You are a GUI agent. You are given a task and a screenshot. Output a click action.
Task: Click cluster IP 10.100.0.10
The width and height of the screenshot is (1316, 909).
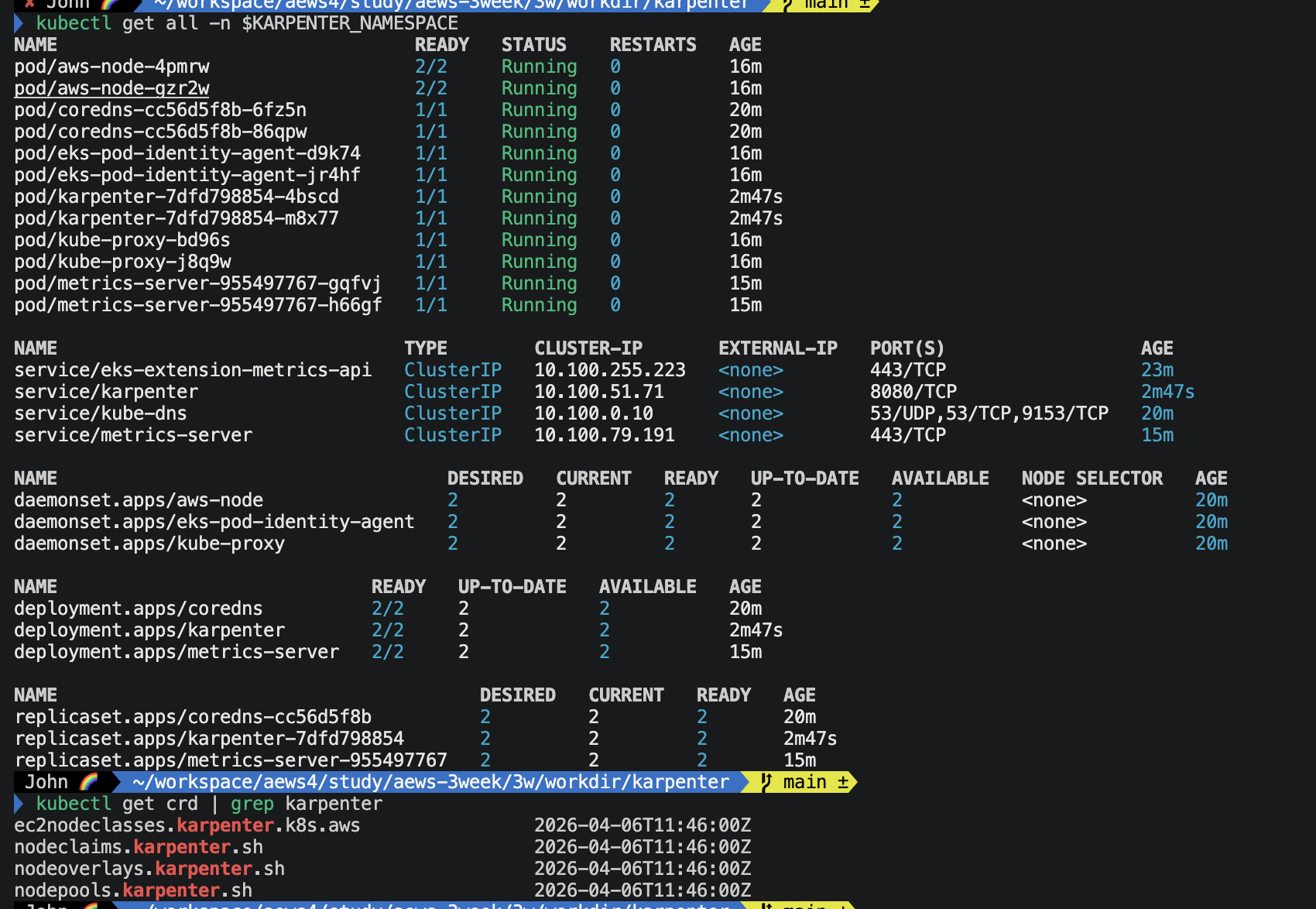coord(594,413)
